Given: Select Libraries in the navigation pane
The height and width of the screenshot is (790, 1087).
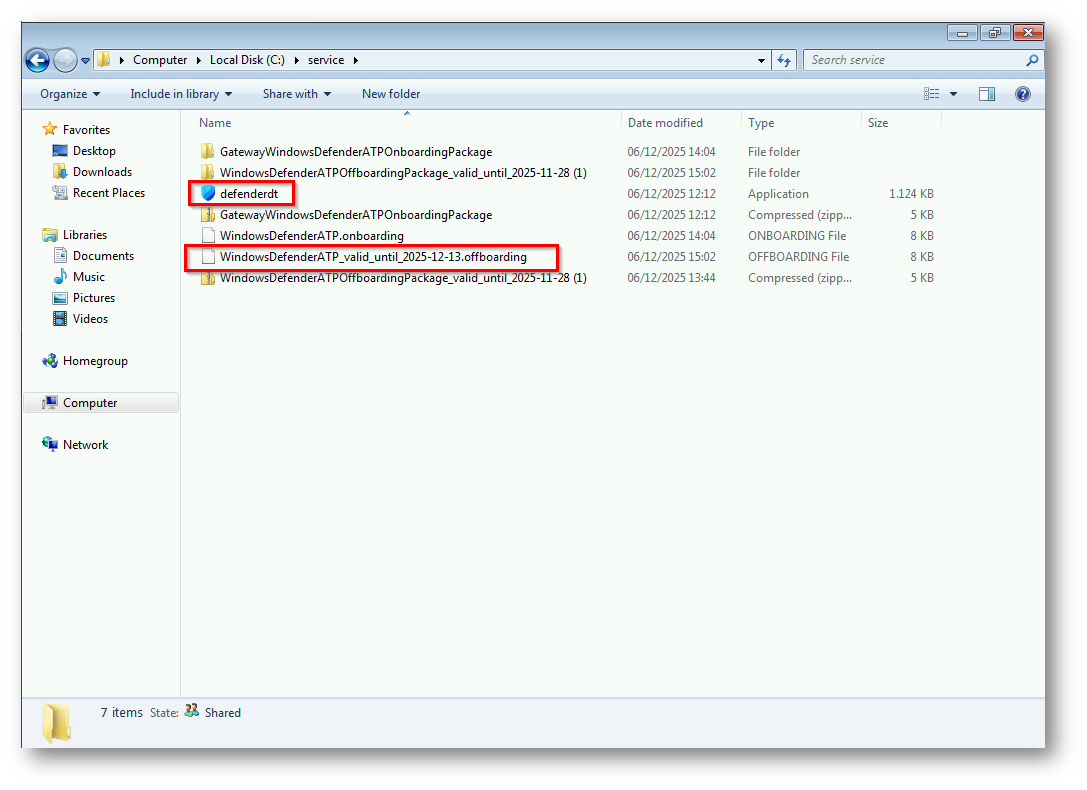Looking at the screenshot, I should coord(85,235).
